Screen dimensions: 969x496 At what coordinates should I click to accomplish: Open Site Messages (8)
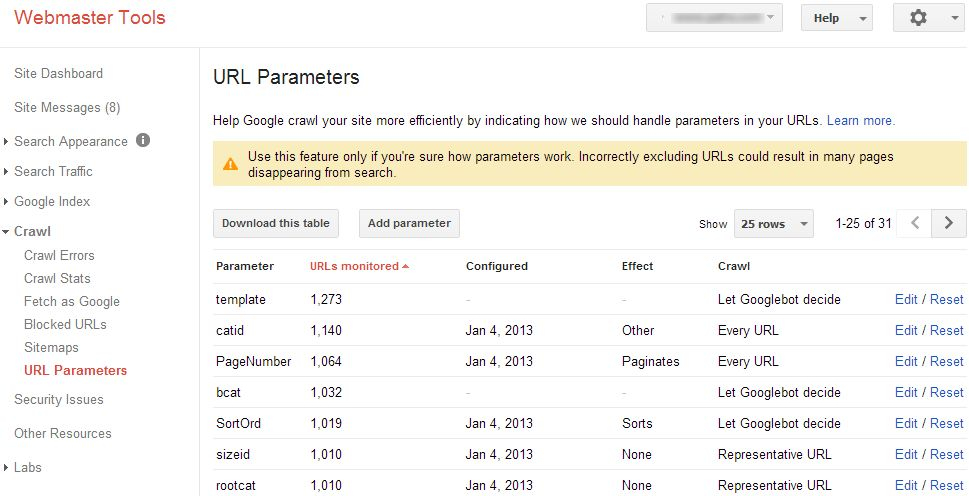67,107
